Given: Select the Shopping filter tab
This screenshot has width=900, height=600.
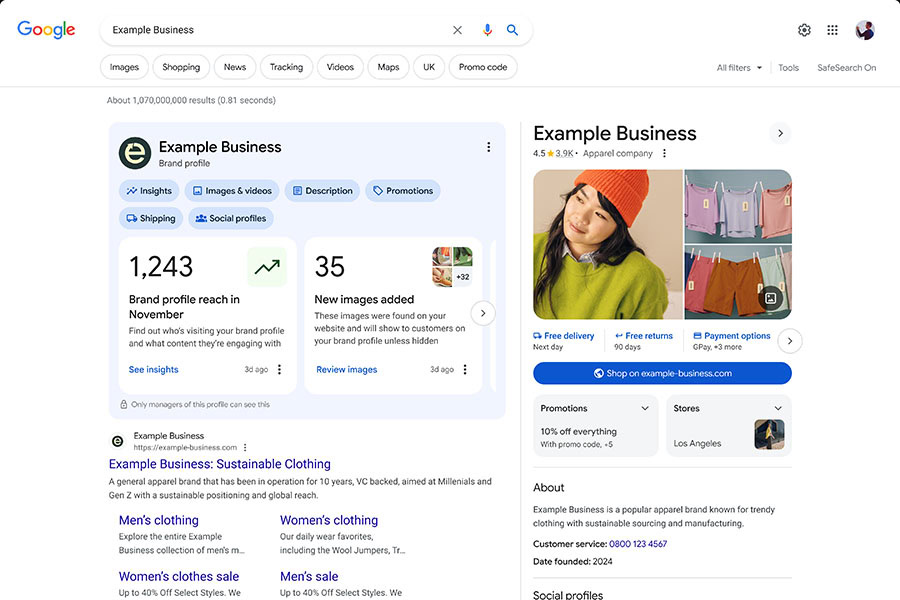Looking at the screenshot, I should [x=181, y=67].
